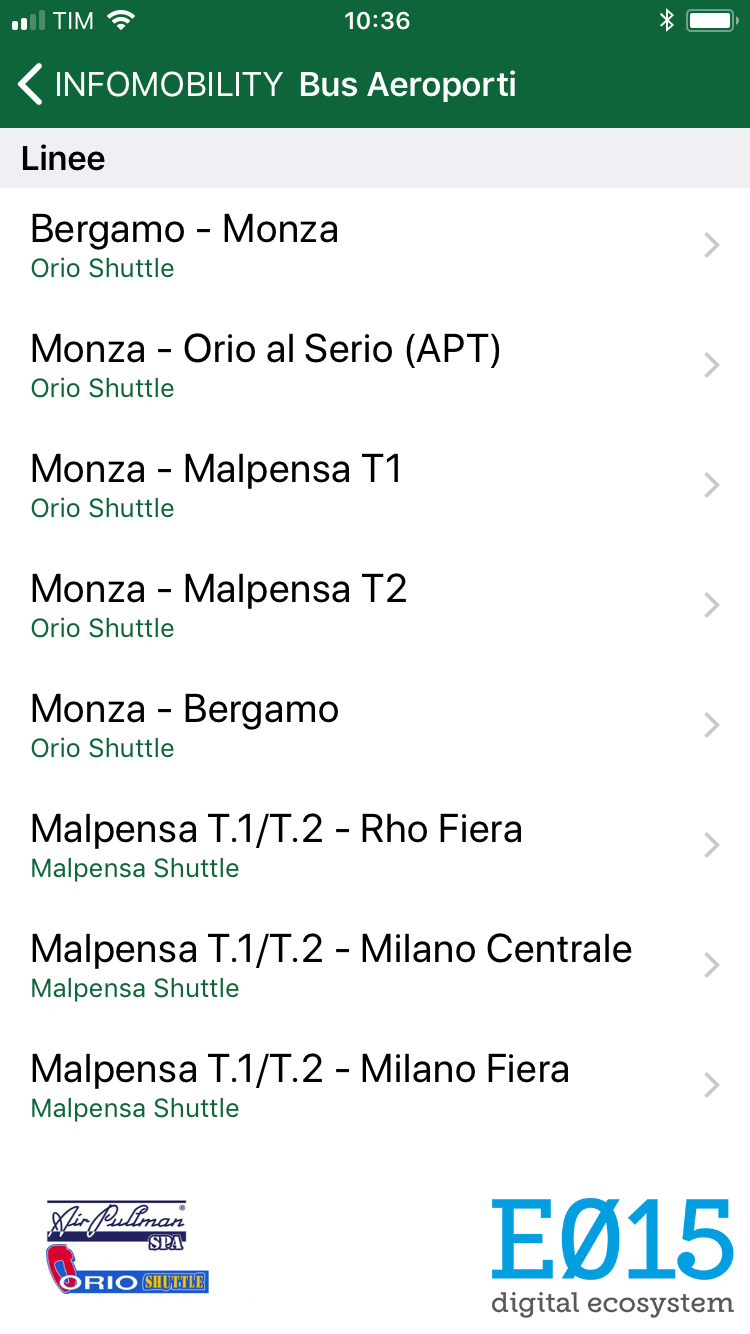Image resolution: width=750 pixels, height=1334 pixels.
Task: Tap the clock showing 10:36
Action: [376, 20]
